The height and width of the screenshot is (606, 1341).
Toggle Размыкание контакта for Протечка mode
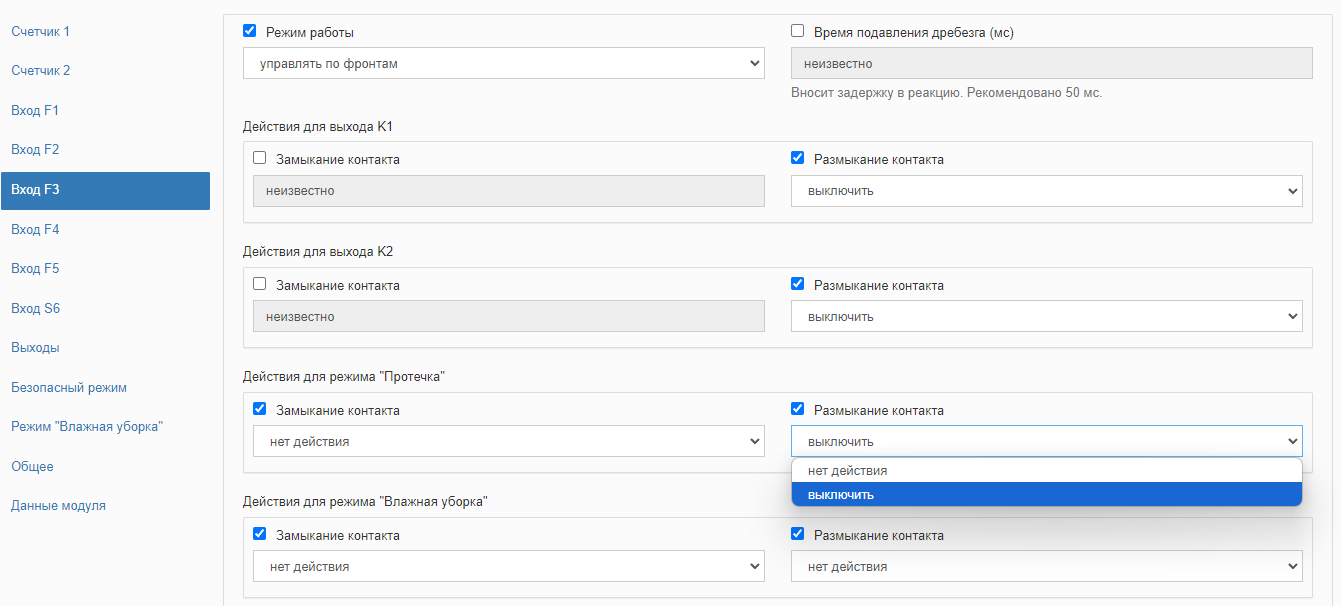pos(797,409)
